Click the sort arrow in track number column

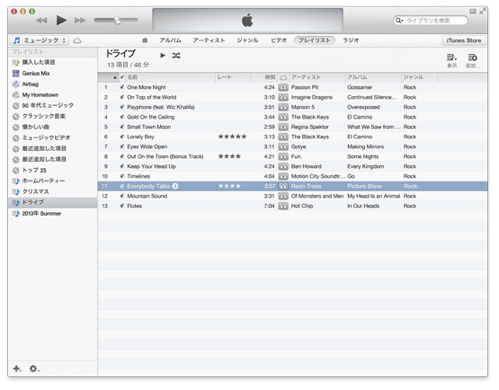click(115, 78)
